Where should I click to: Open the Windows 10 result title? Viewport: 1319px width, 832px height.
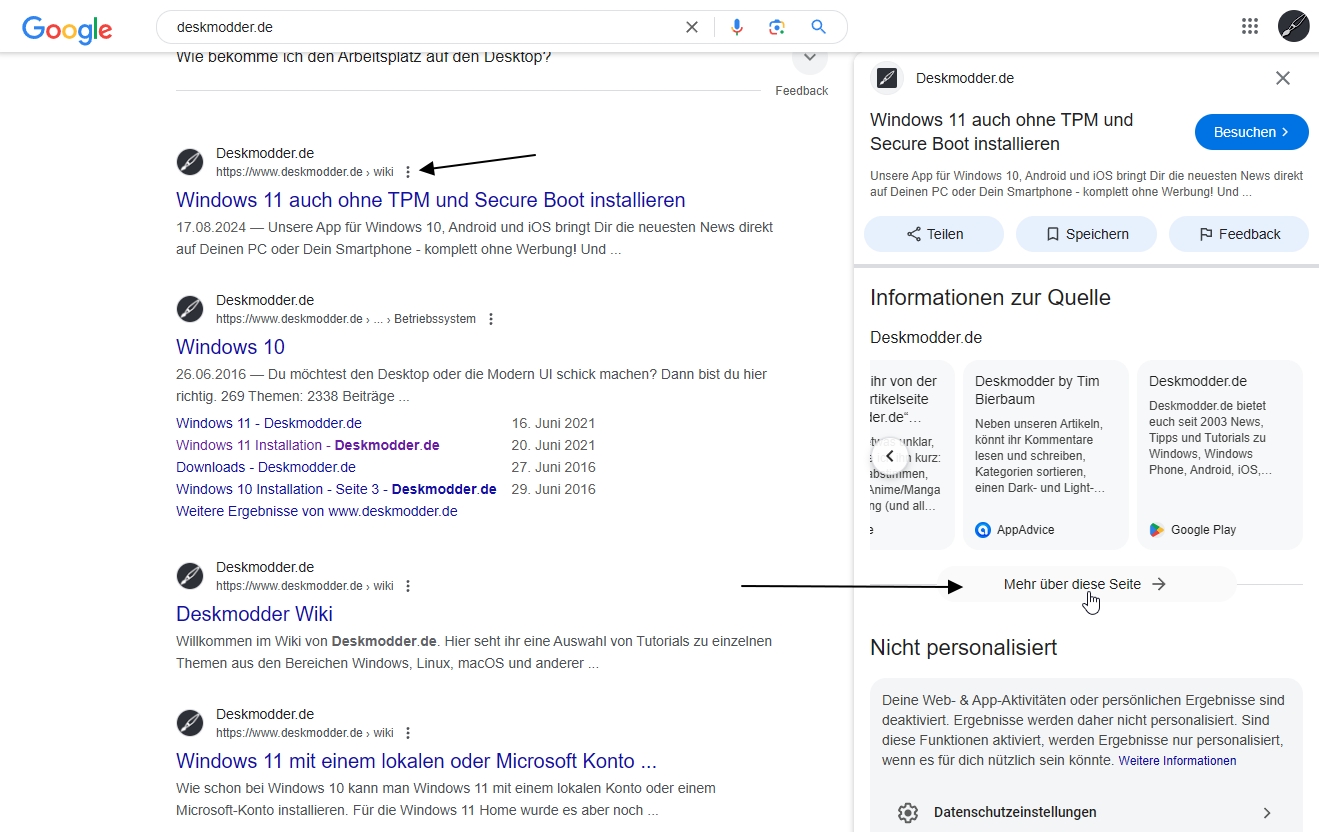(x=230, y=347)
